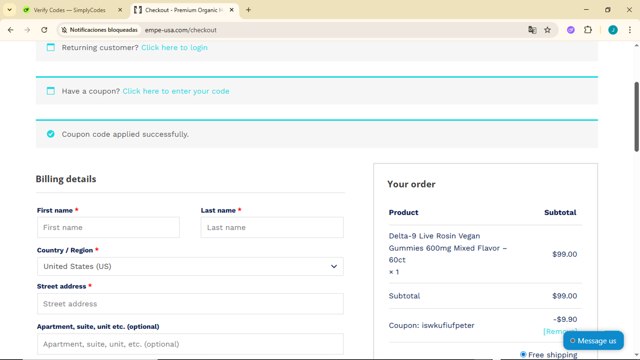Go back to the previous page
Screen dimensions: 640x360
(x=11, y=30)
